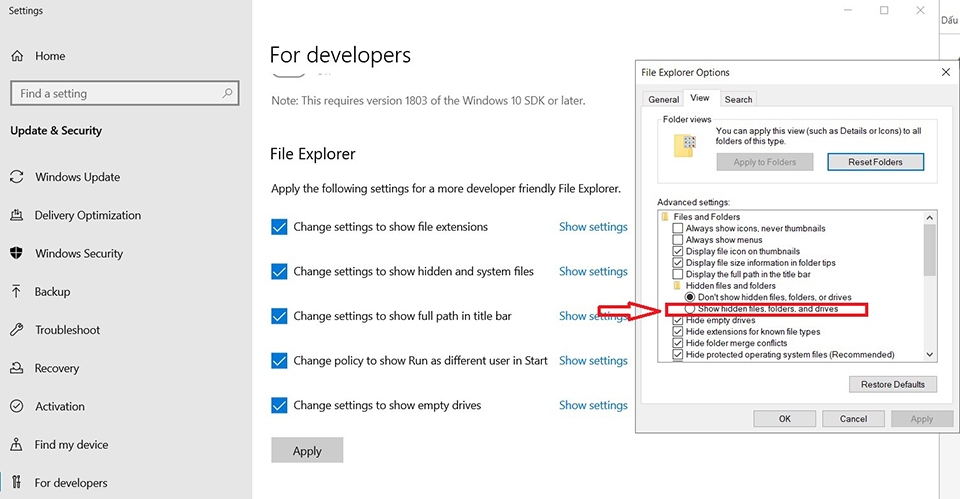Click Apply in File Explorer Options dialog
Screen dimensions: 960x499
coord(922,419)
